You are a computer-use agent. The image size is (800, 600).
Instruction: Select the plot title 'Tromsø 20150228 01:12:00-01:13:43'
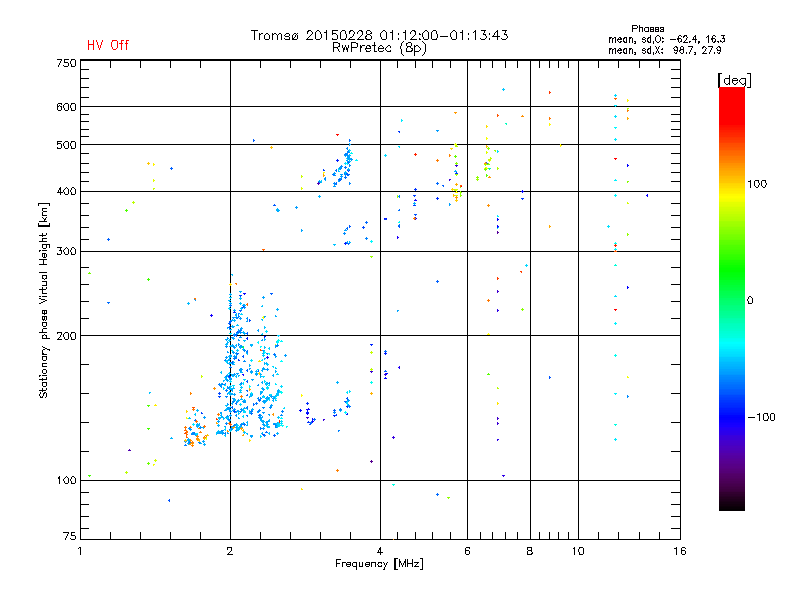[379, 35]
